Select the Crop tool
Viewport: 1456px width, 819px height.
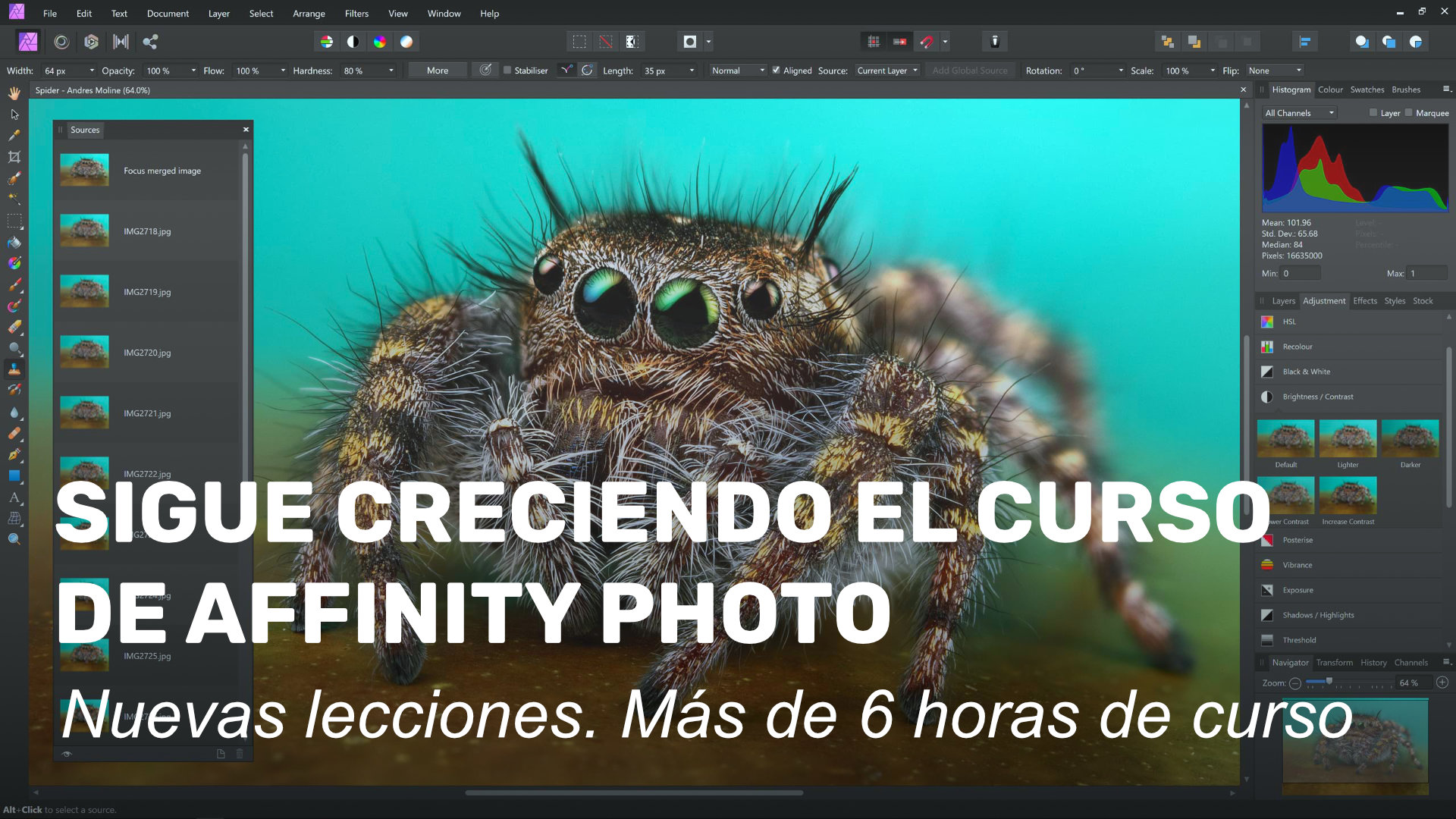click(x=14, y=157)
